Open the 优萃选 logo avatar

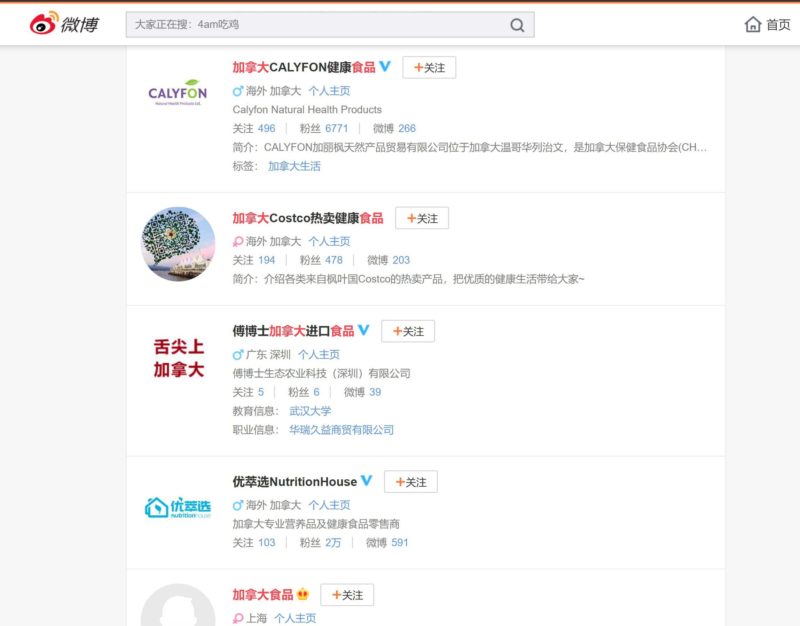(178, 508)
